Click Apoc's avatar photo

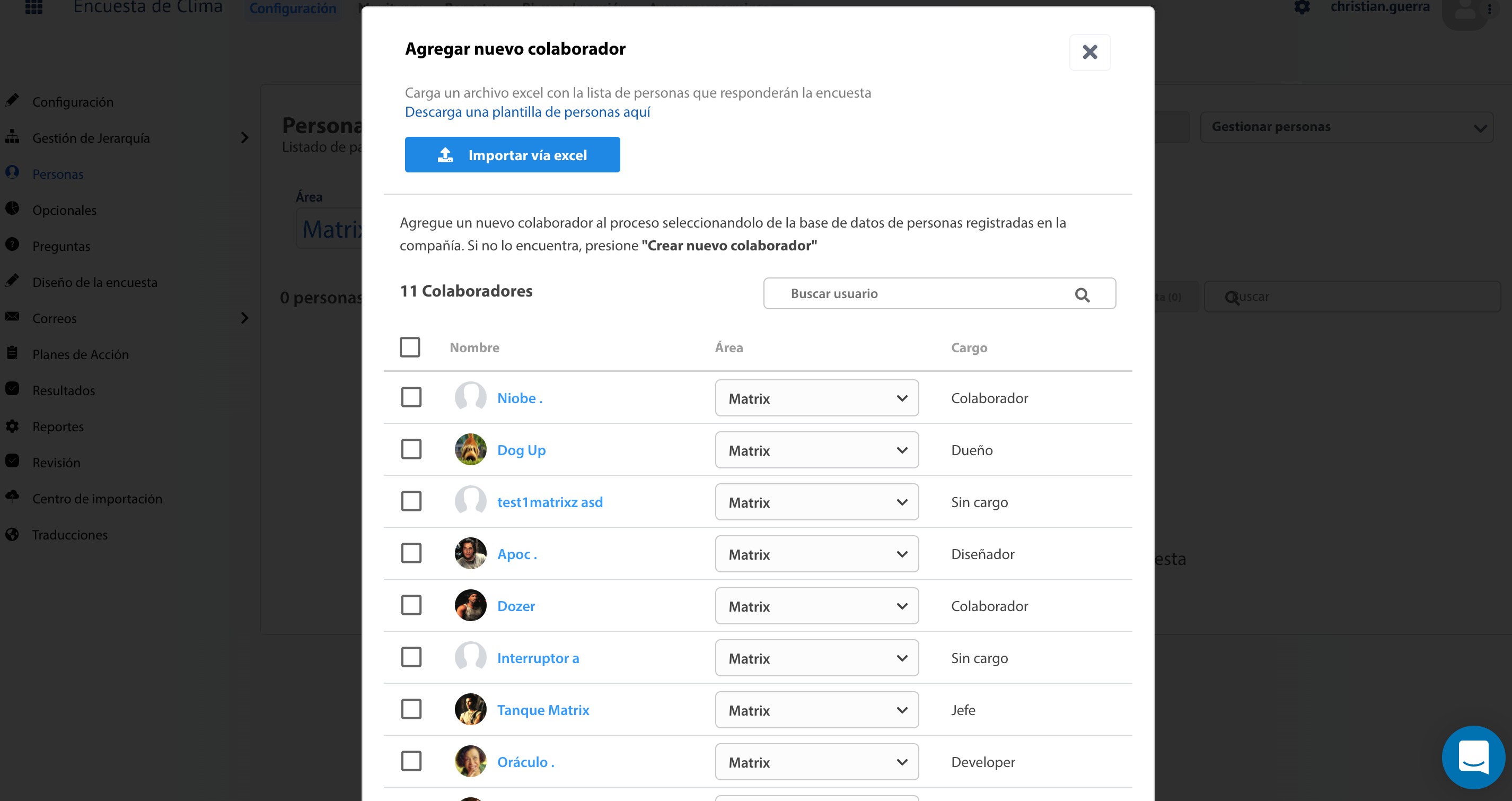click(470, 554)
